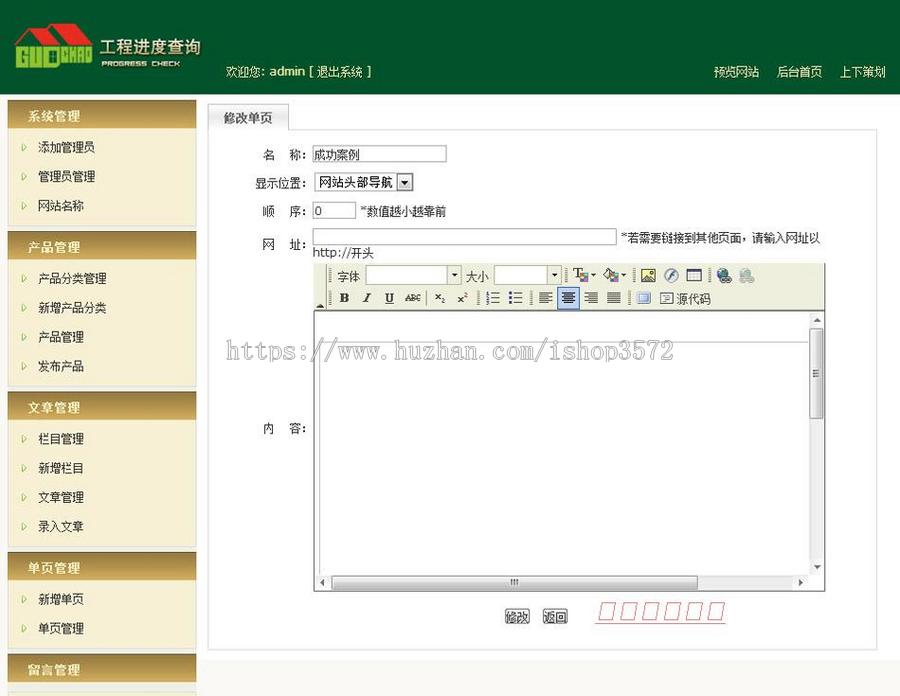This screenshot has width=900, height=696.
Task: Open 新增产品分类 menu item
Action: 72,308
